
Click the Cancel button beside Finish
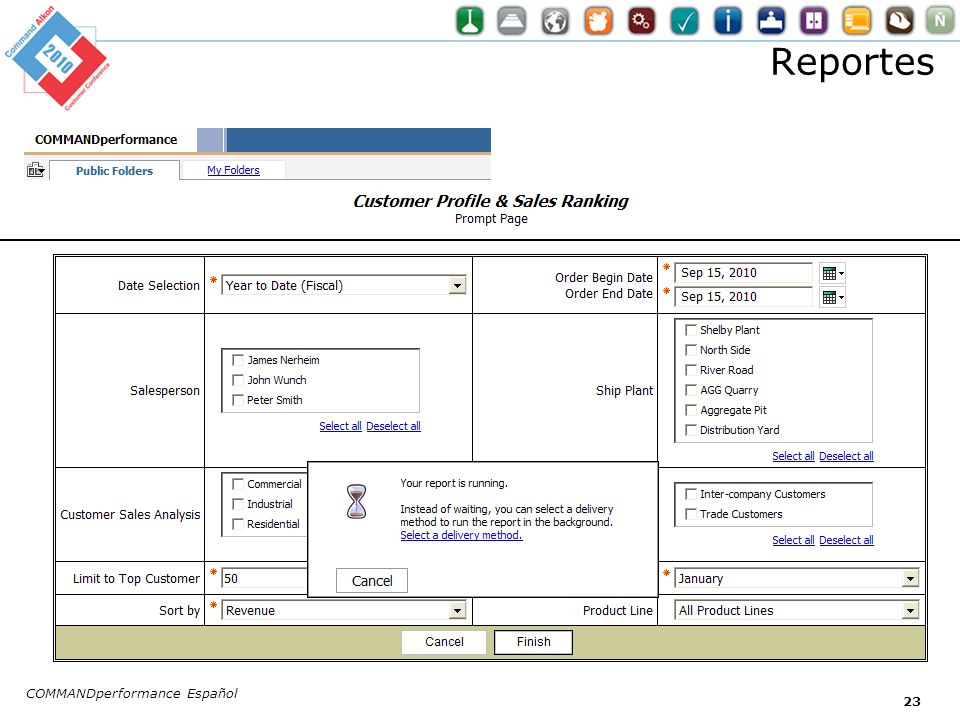tap(444, 642)
